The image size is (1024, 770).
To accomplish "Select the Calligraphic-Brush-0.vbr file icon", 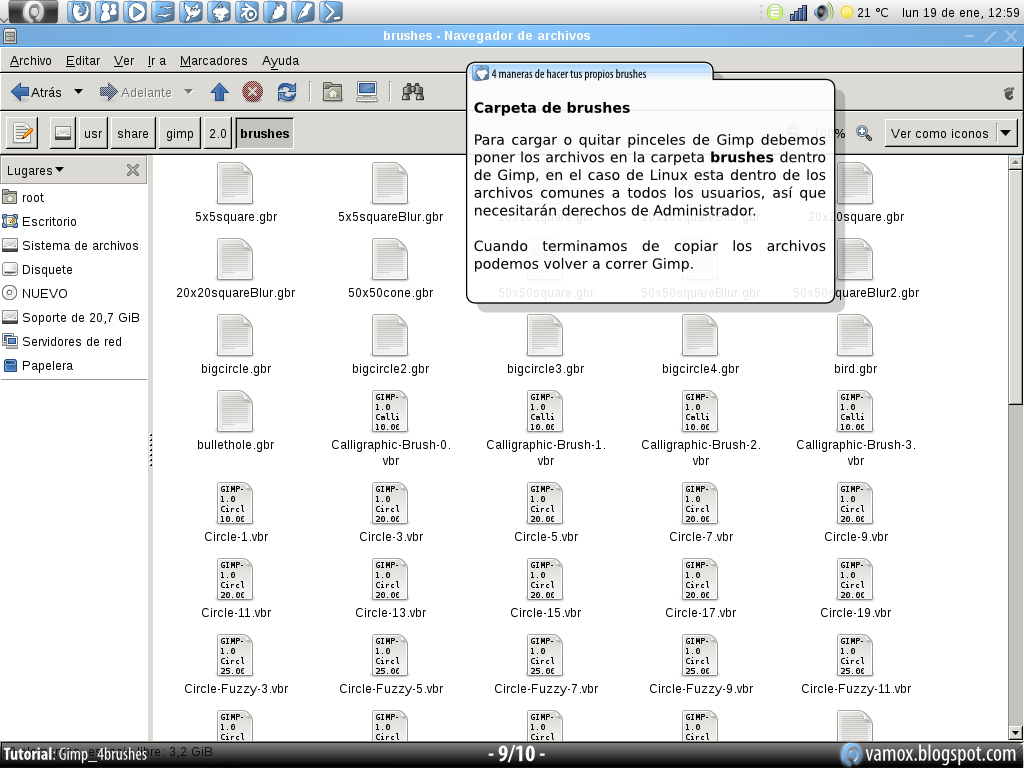I will pyautogui.click(x=390, y=411).
